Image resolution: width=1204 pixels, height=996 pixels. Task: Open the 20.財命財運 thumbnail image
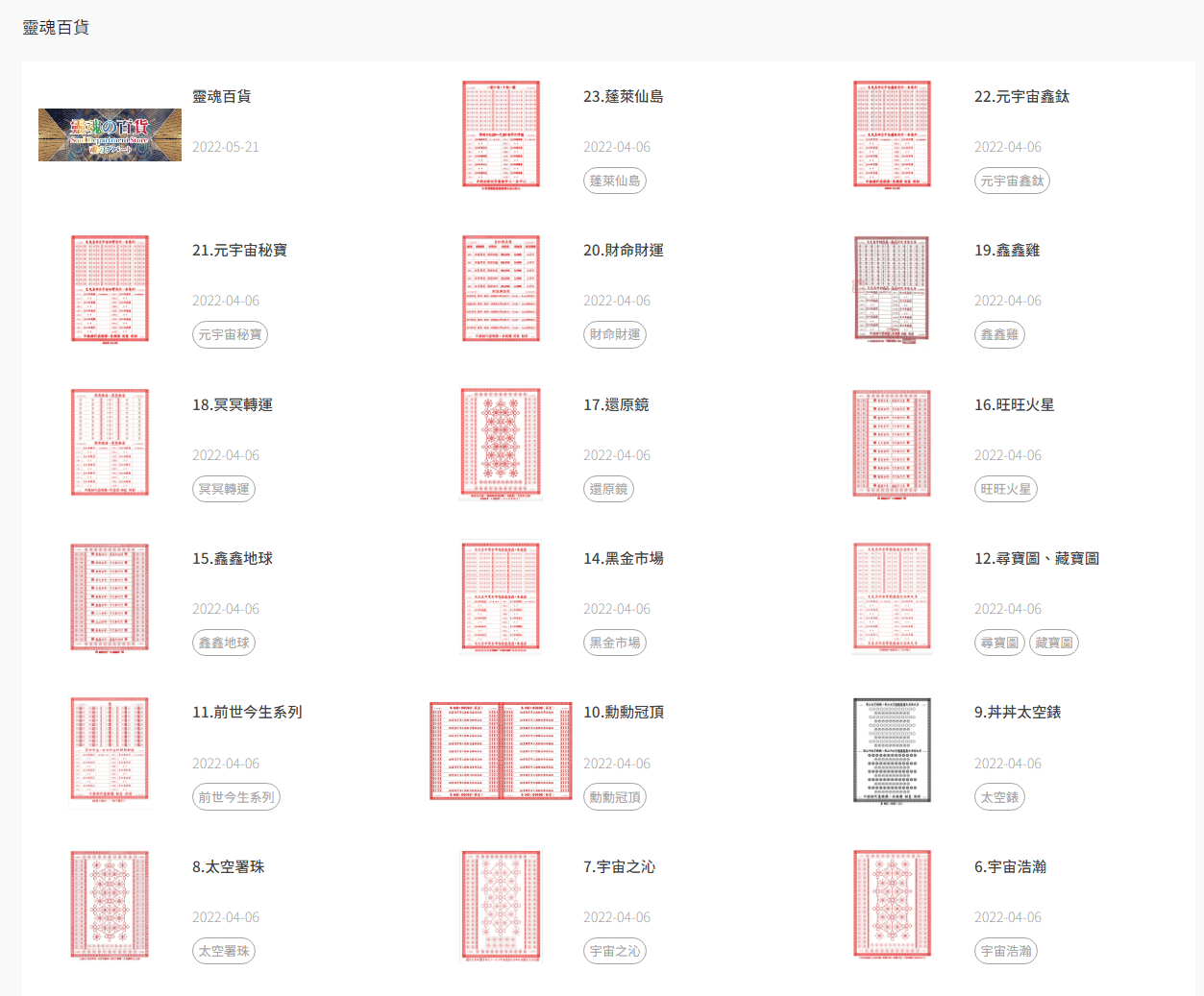click(501, 288)
